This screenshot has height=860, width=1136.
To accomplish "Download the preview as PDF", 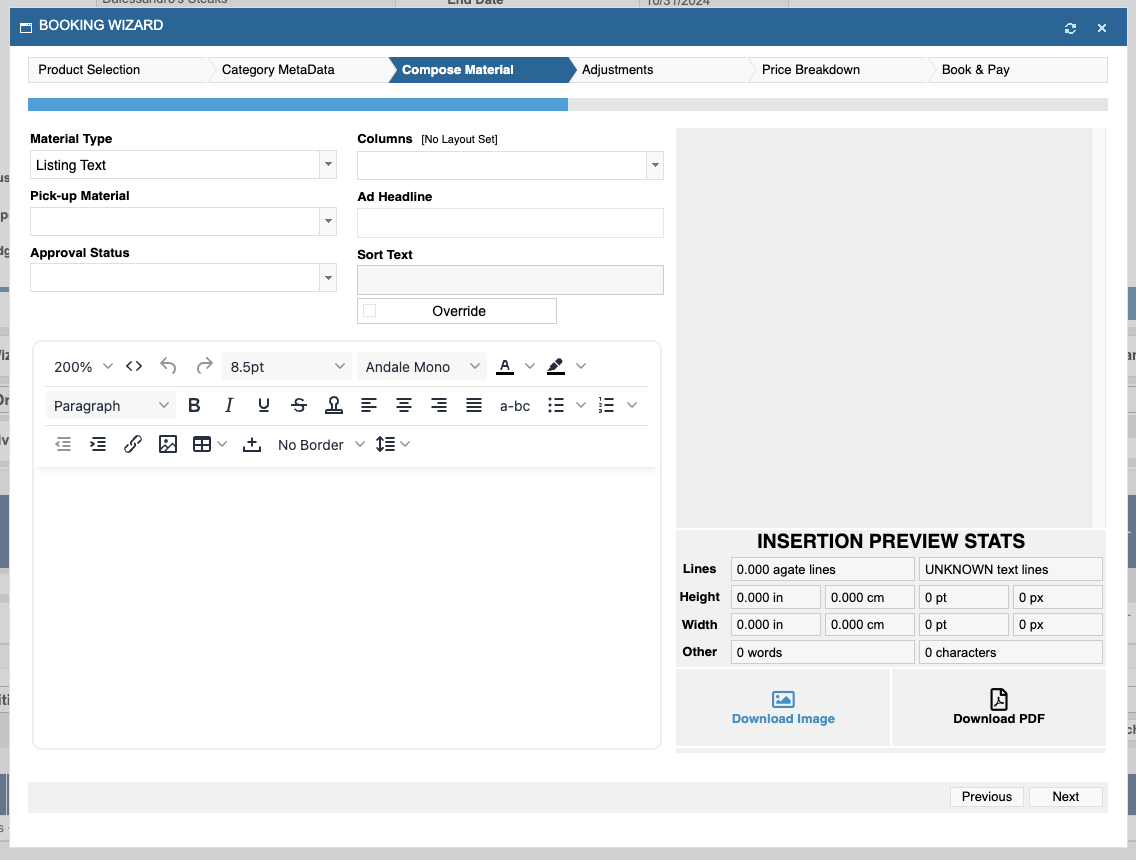I will [998, 707].
